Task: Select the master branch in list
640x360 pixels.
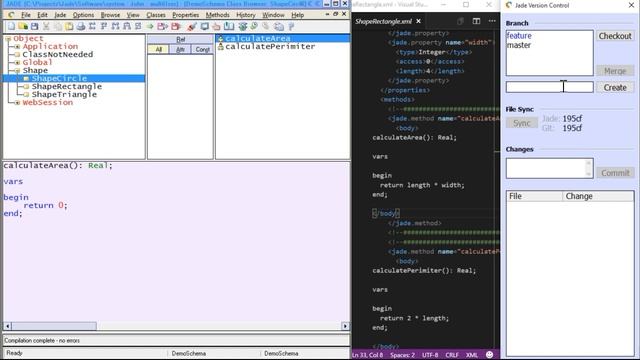Action: click(519, 45)
